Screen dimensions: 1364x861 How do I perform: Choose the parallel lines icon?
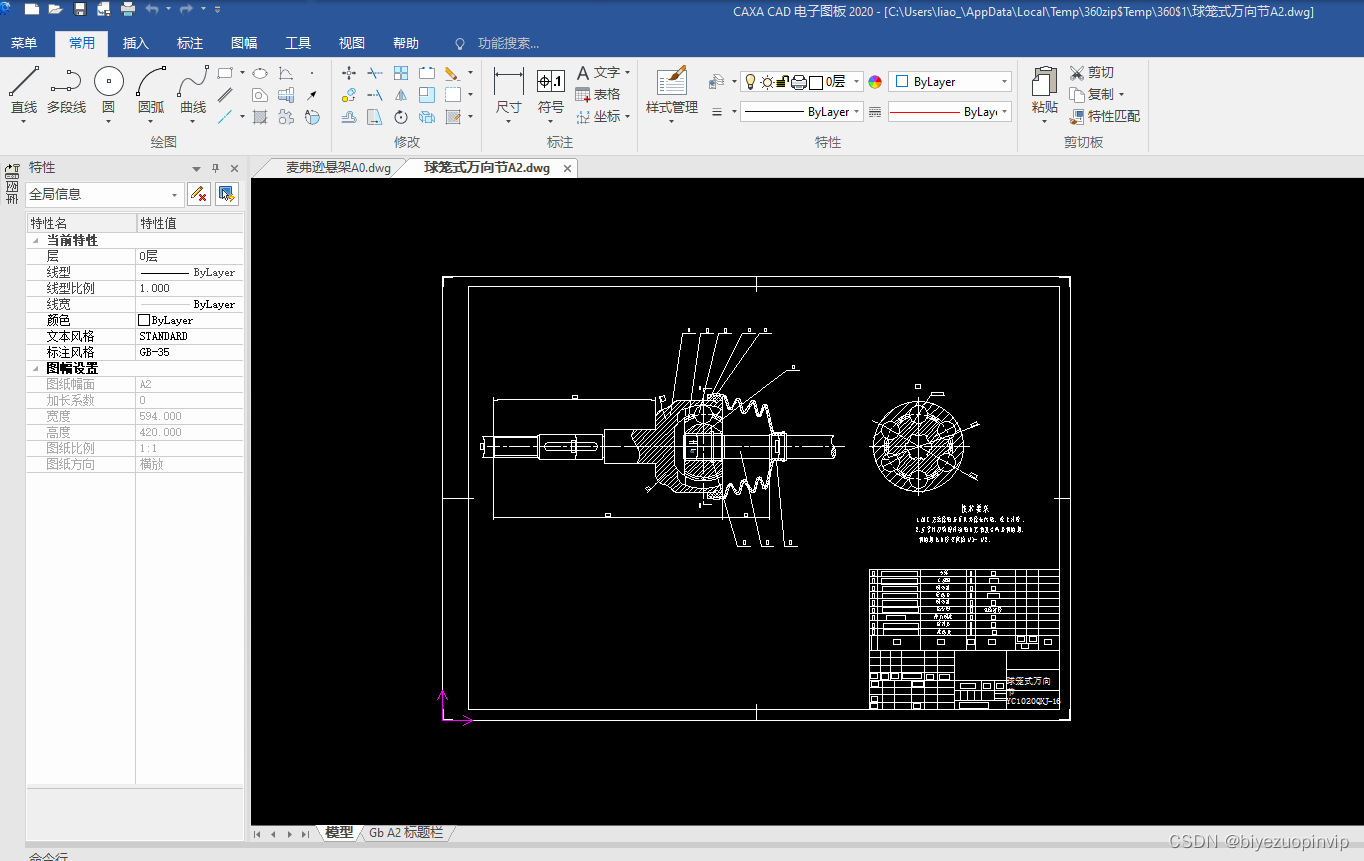(x=225, y=95)
